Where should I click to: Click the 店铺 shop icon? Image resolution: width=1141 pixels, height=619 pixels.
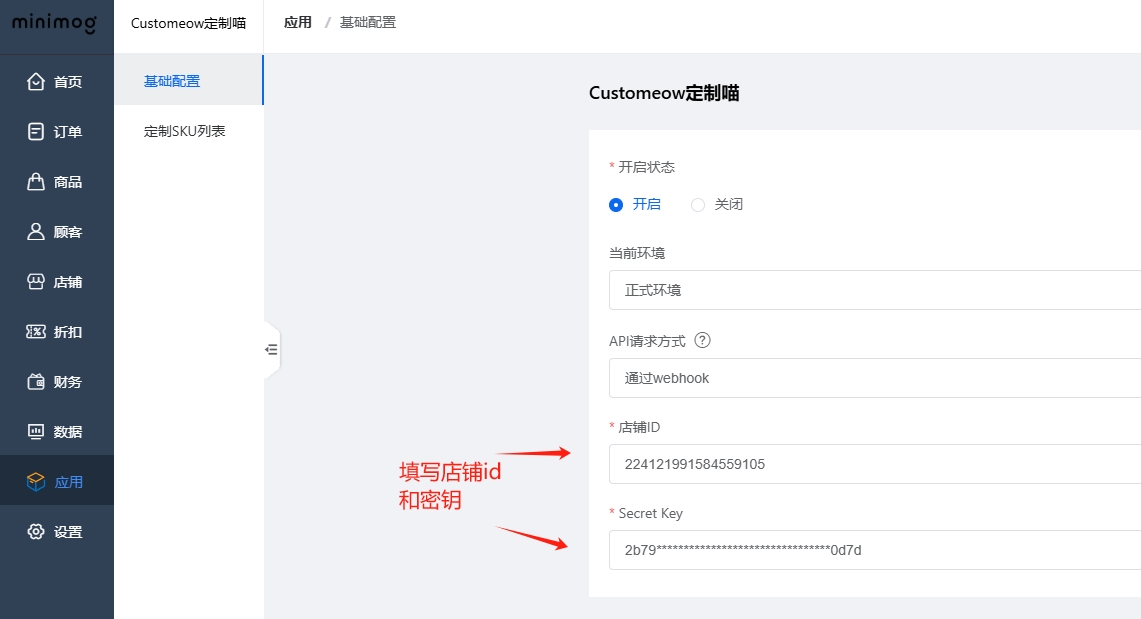(x=36, y=281)
